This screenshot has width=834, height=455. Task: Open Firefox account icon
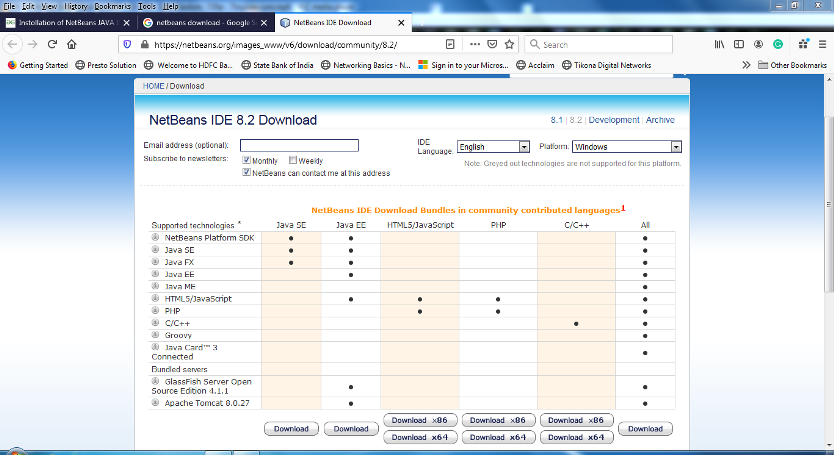click(x=758, y=44)
